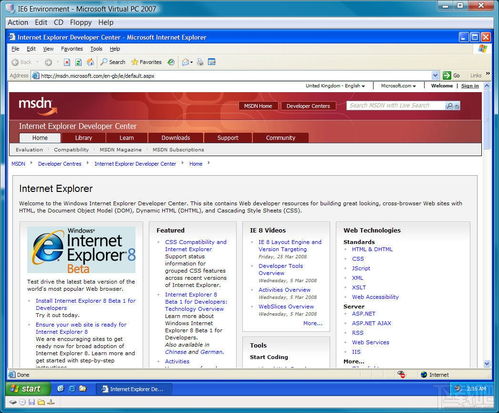
Task: Click the Refresh page icon
Action: click(78, 62)
